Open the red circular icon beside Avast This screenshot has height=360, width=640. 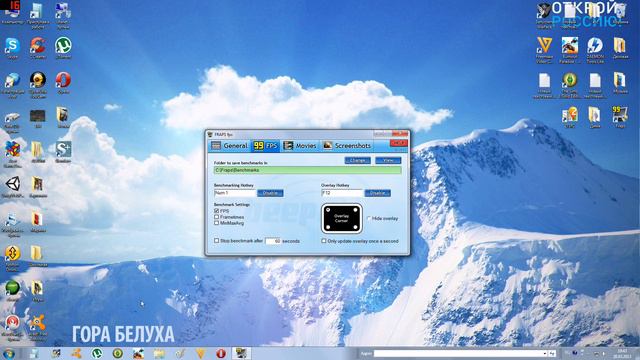point(12,323)
